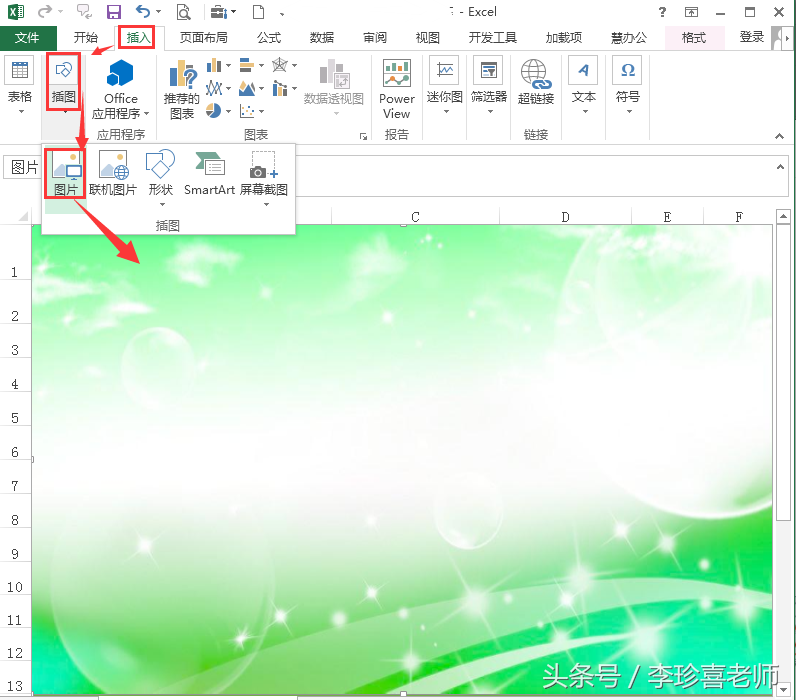Switch to 开发工具 developer tab
796x700 pixels.
tap(492, 38)
